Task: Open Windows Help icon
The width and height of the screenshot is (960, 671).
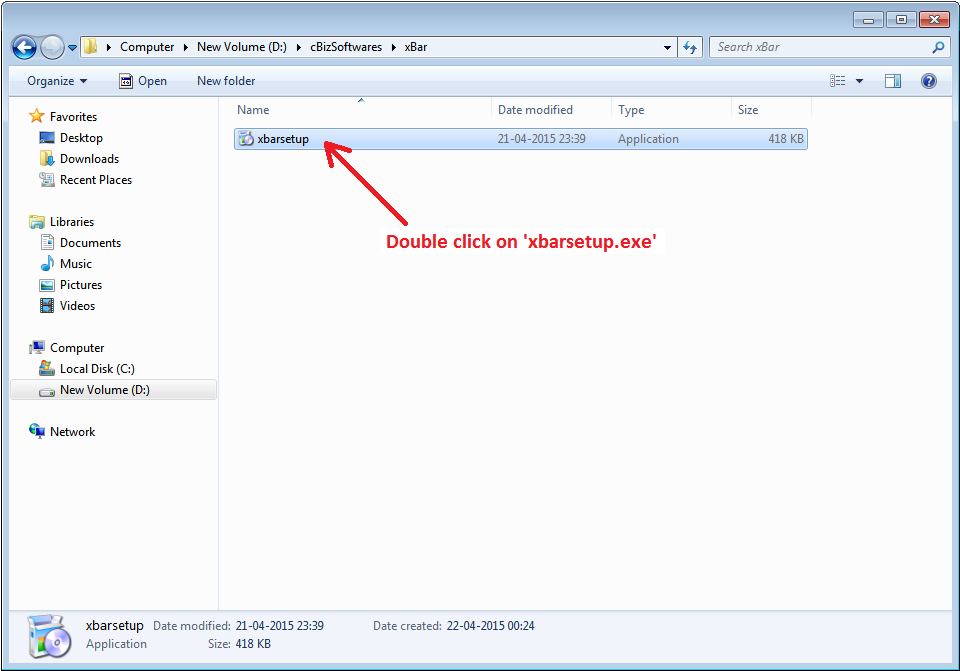Action: tap(929, 81)
